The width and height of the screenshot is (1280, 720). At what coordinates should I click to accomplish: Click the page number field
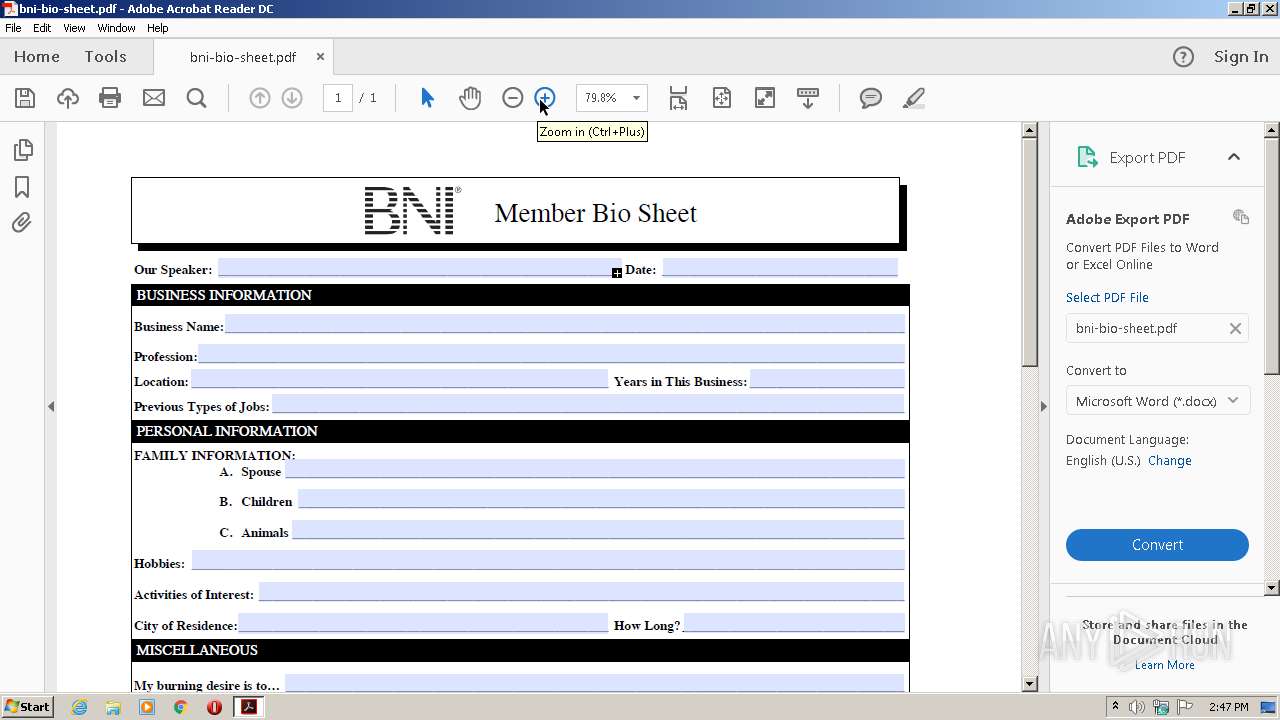pyautogui.click(x=337, y=98)
